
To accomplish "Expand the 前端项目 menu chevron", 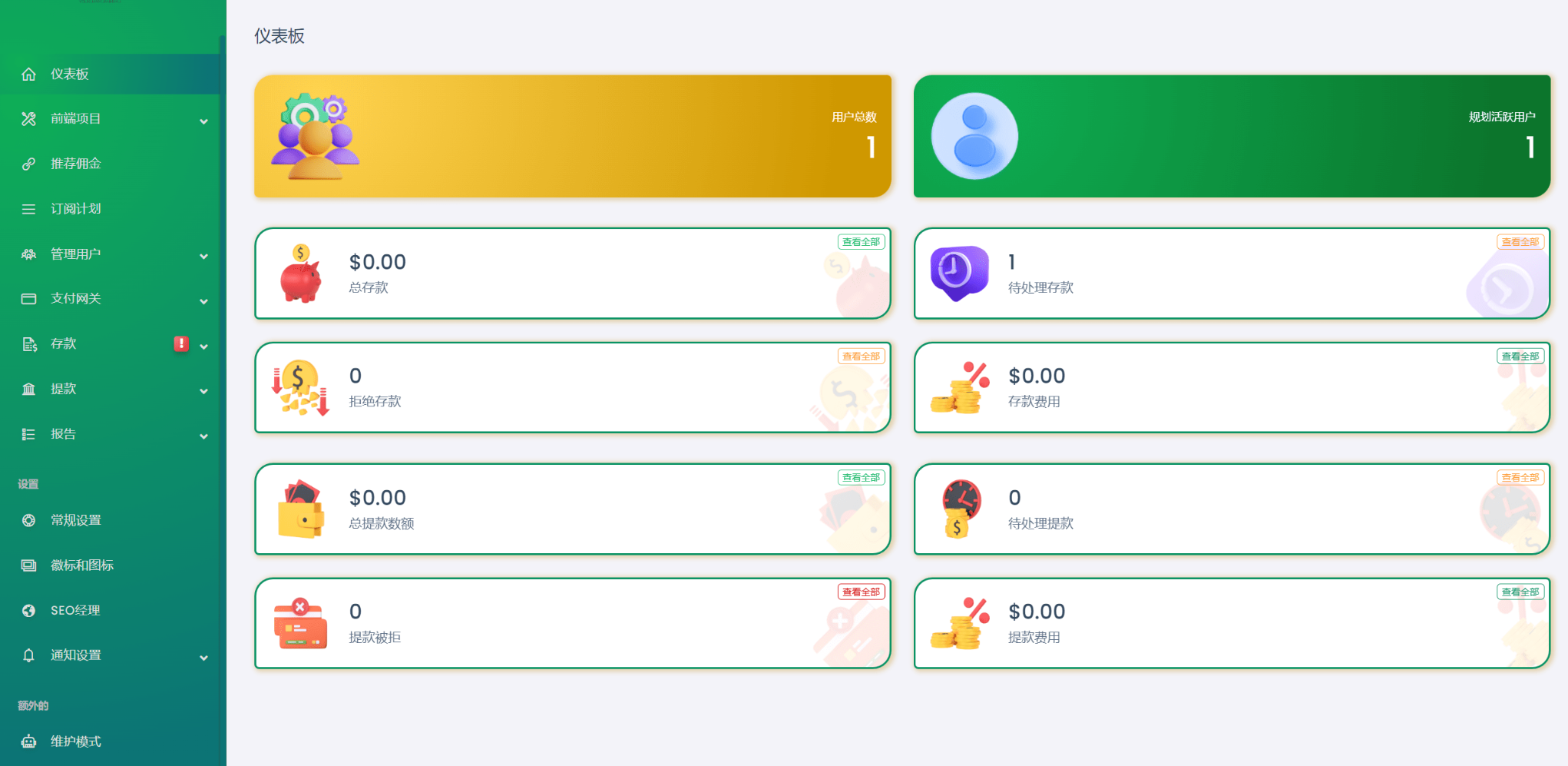I will [x=203, y=121].
